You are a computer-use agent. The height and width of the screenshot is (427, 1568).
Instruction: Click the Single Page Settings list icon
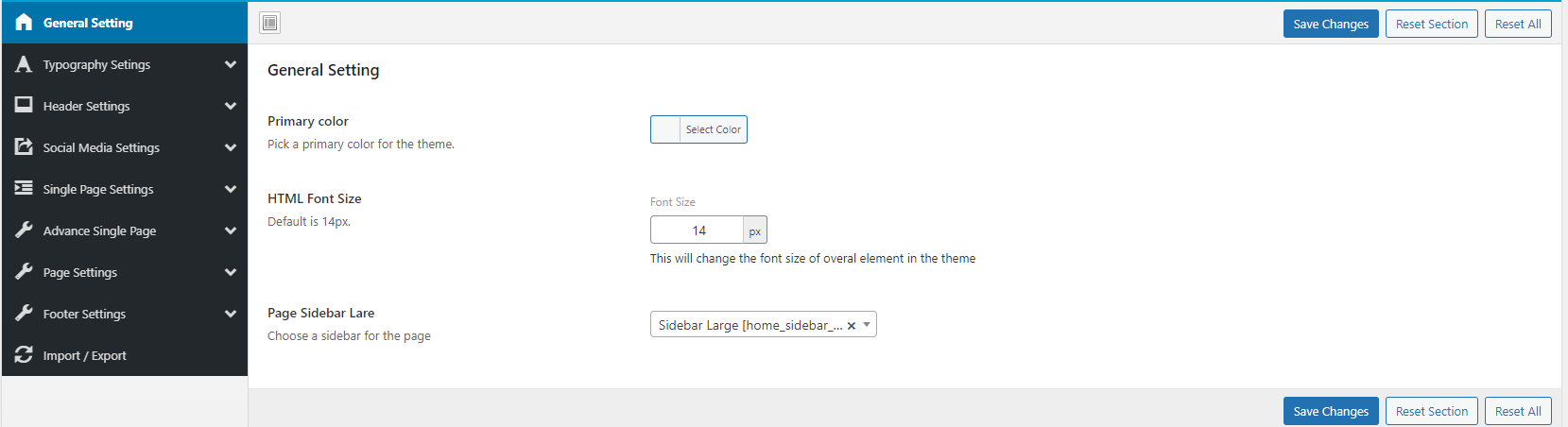[24, 188]
